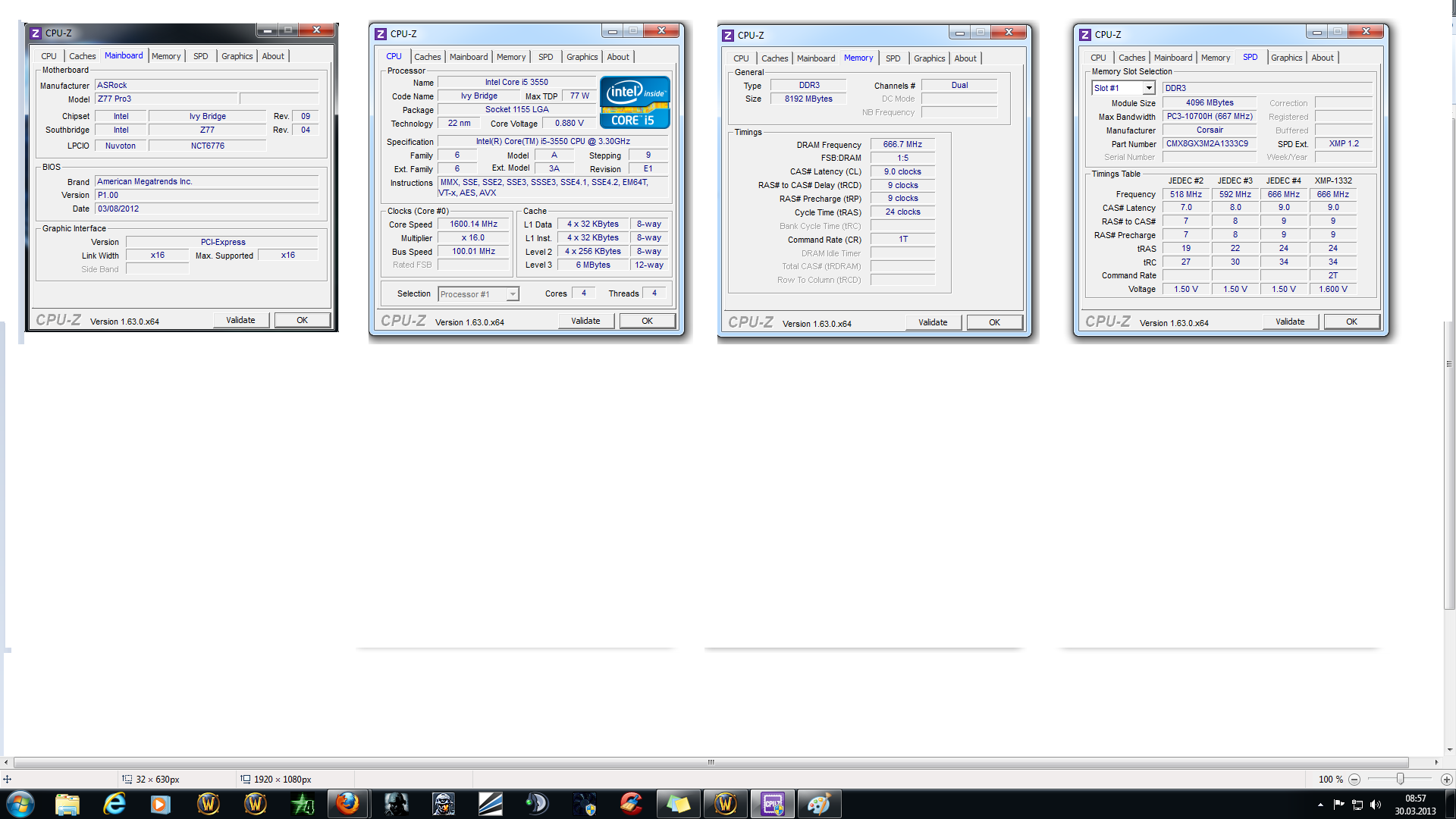Screen dimensions: 1456x819
Task: Launch Windows Media Player from taskbar
Action: pyautogui.click(x=160, y=803)
